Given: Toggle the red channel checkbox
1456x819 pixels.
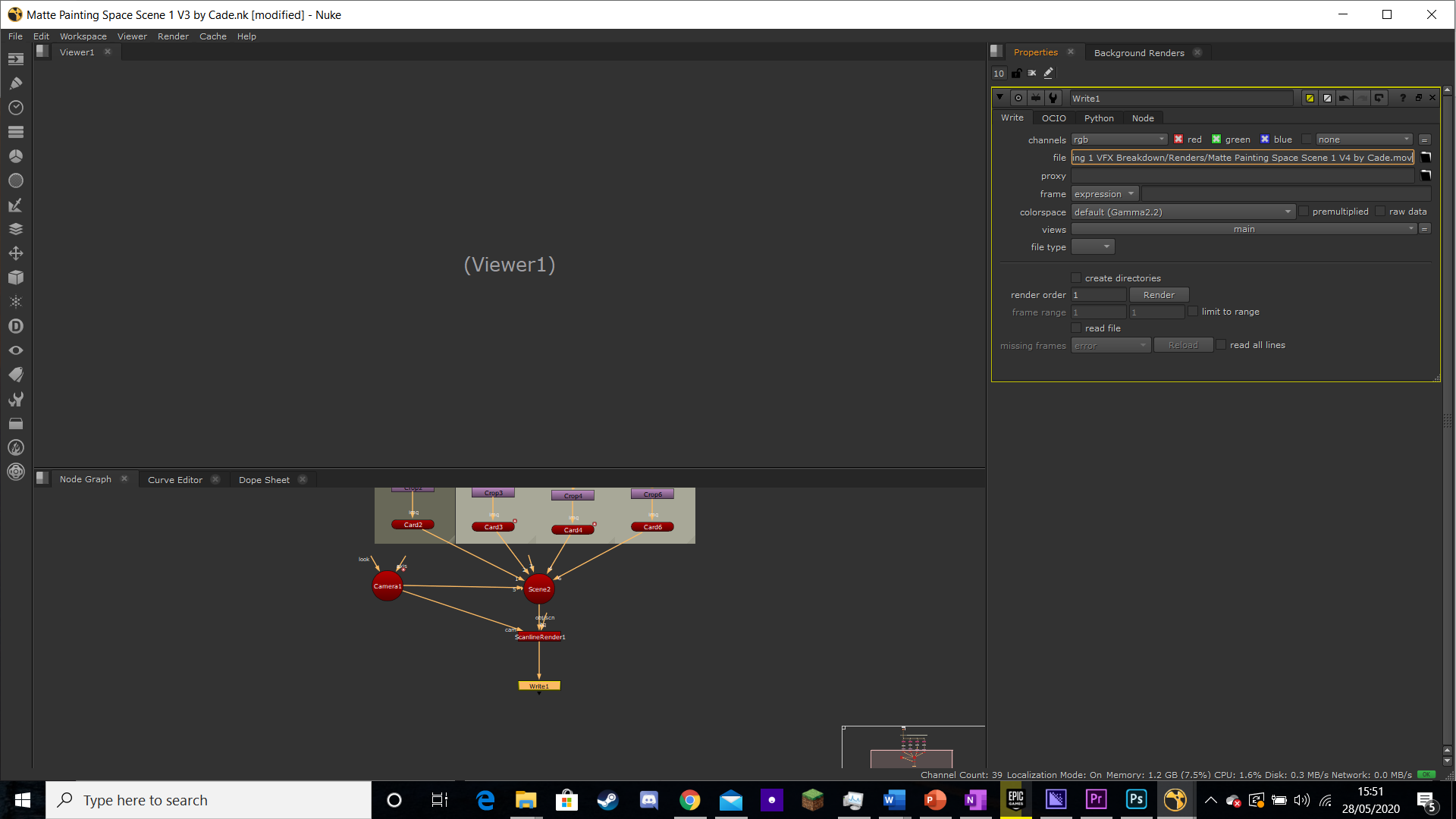Looking at the screenshot, I should pyautogui.click(x=1178, y=140).
